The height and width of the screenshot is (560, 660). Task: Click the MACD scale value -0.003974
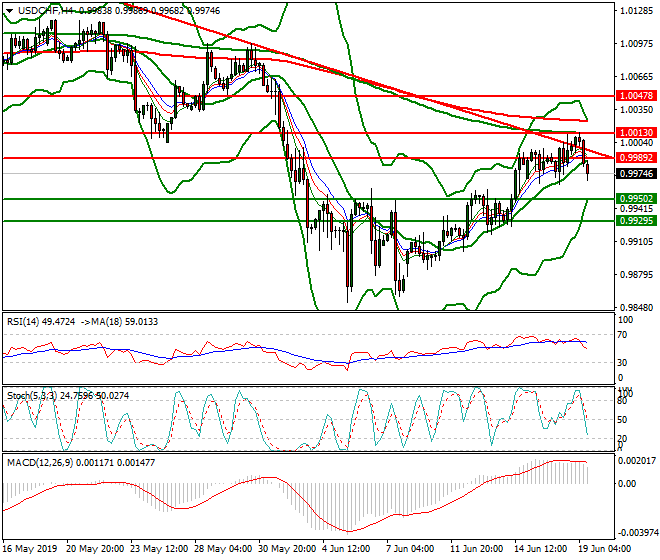tap(637, 533)
